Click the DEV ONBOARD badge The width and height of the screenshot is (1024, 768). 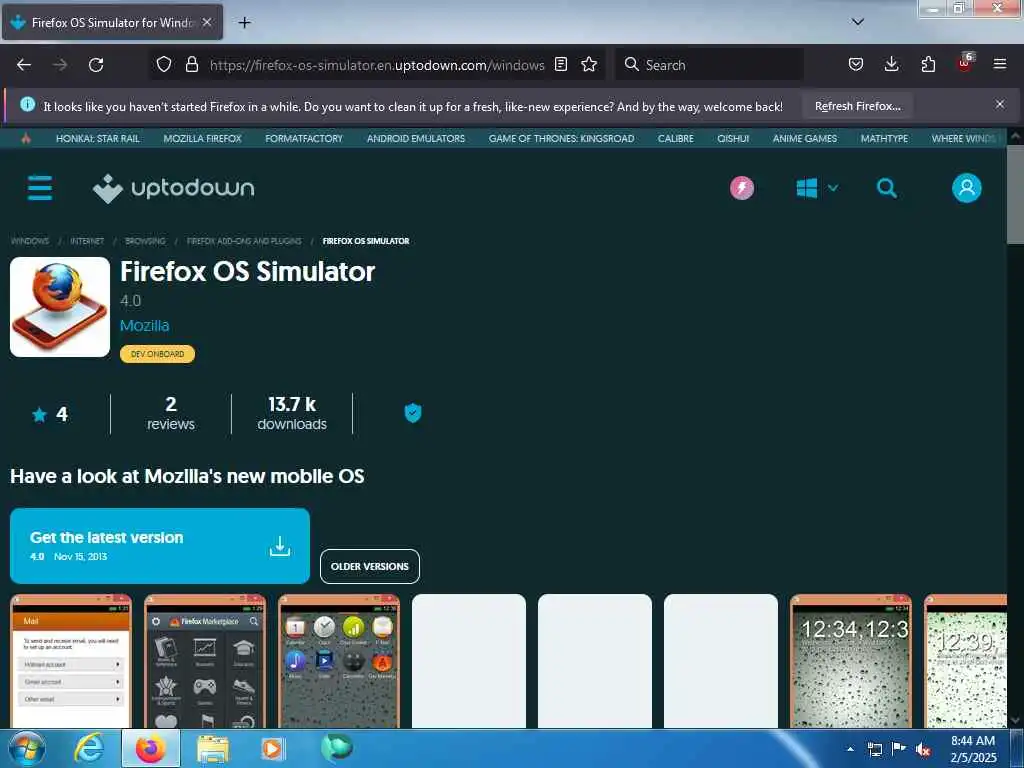pos(157,354)
